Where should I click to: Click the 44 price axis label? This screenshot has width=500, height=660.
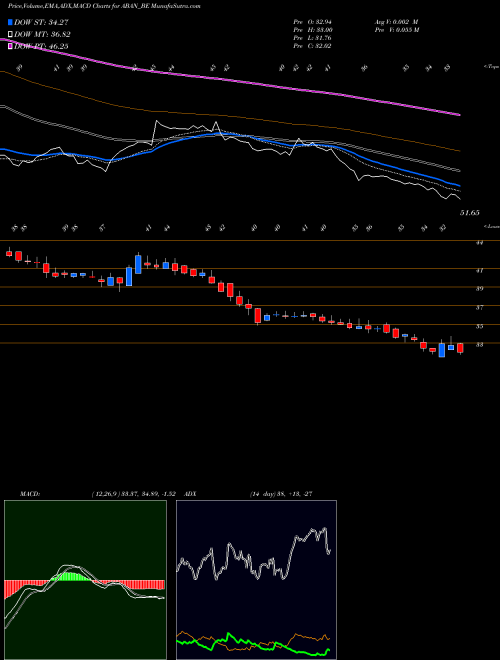pyautogui.click(x=479, y=243)
